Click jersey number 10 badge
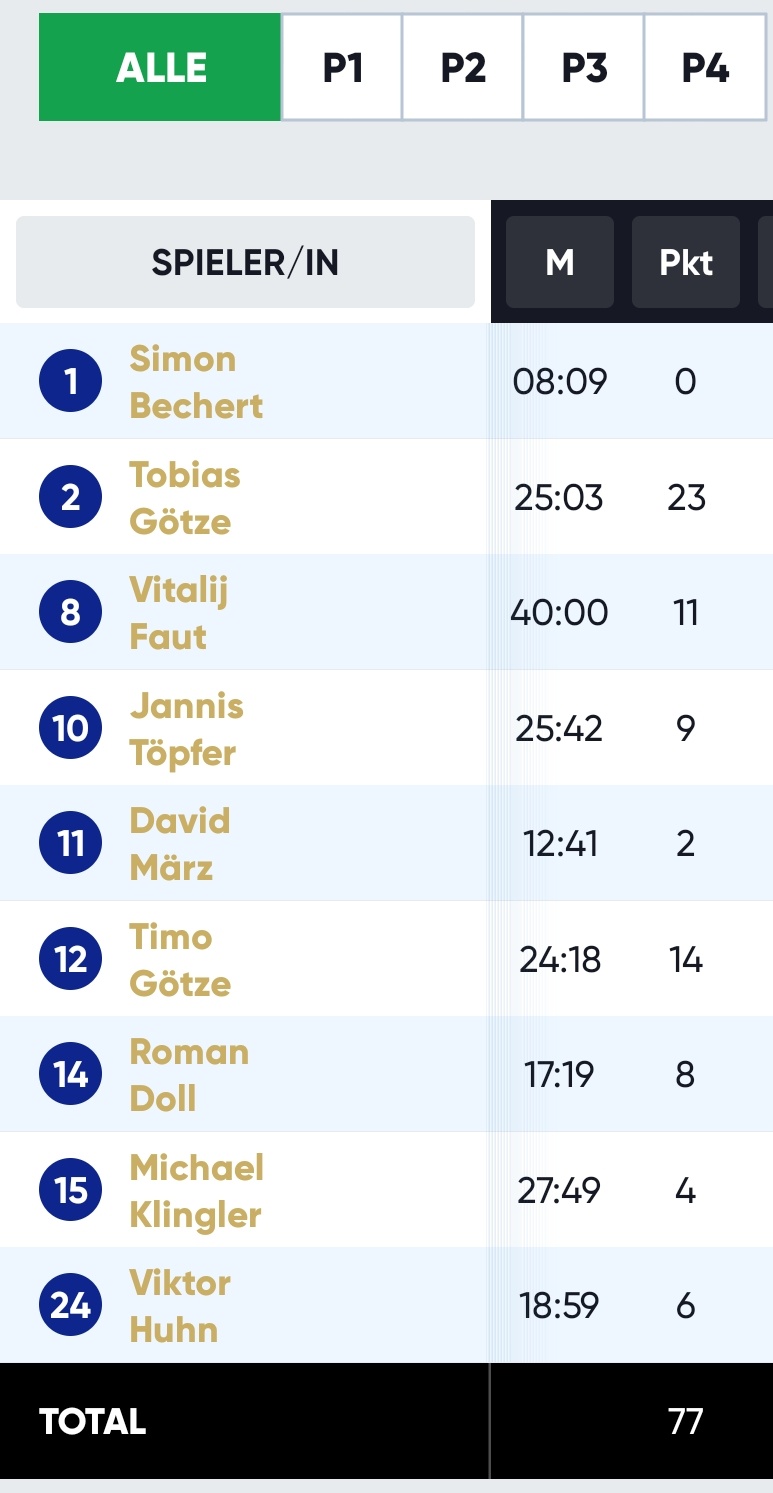Screen dimensions: 773x1493 click(70, 728)
